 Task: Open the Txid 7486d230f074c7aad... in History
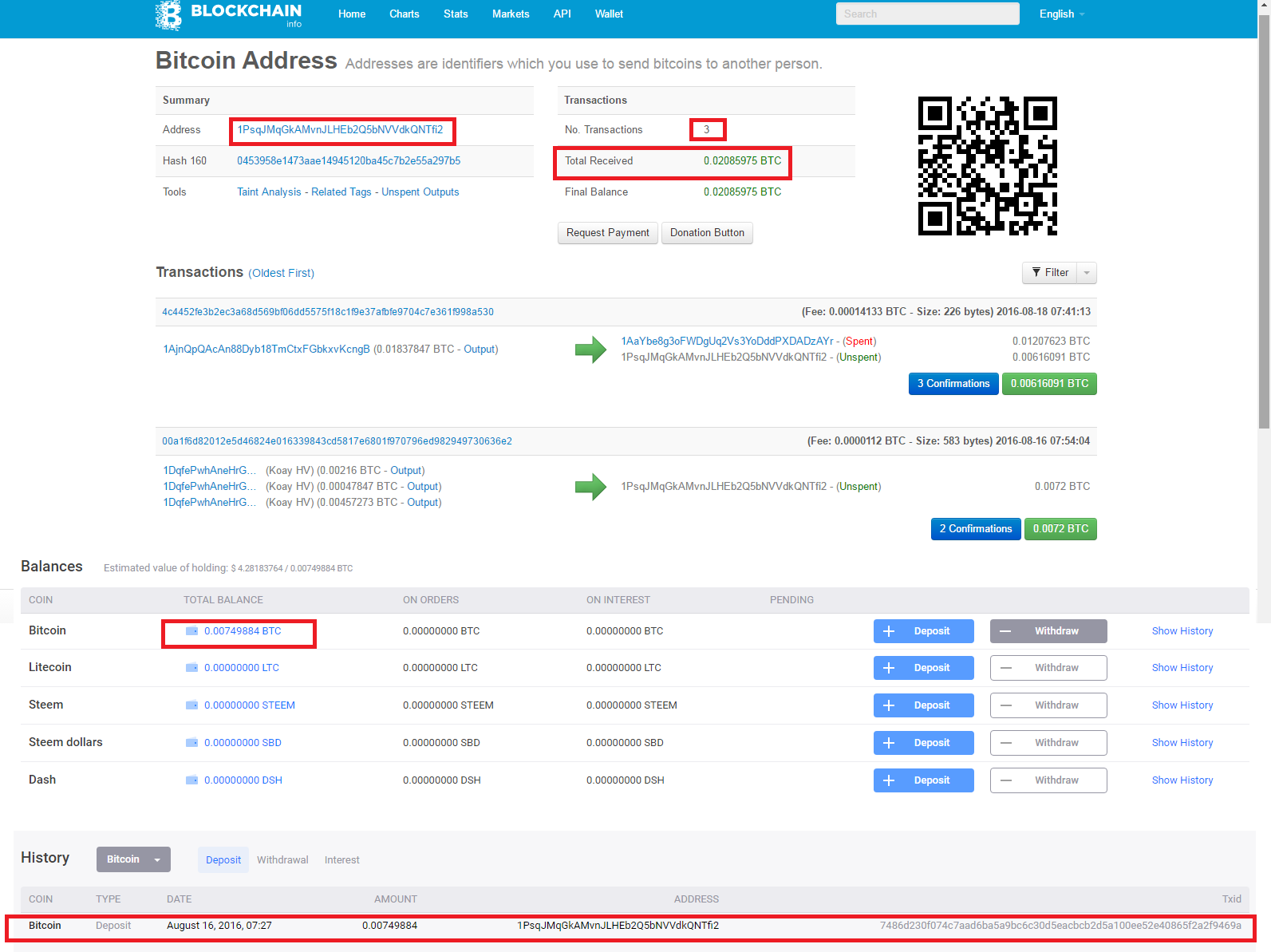[x=1060, y=926]
